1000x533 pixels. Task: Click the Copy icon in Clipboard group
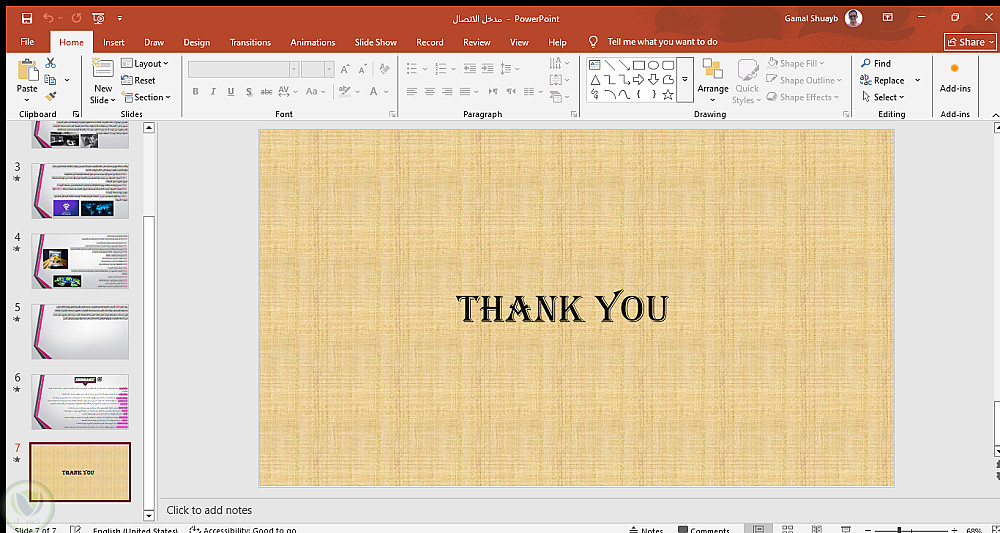click(50, 80)
